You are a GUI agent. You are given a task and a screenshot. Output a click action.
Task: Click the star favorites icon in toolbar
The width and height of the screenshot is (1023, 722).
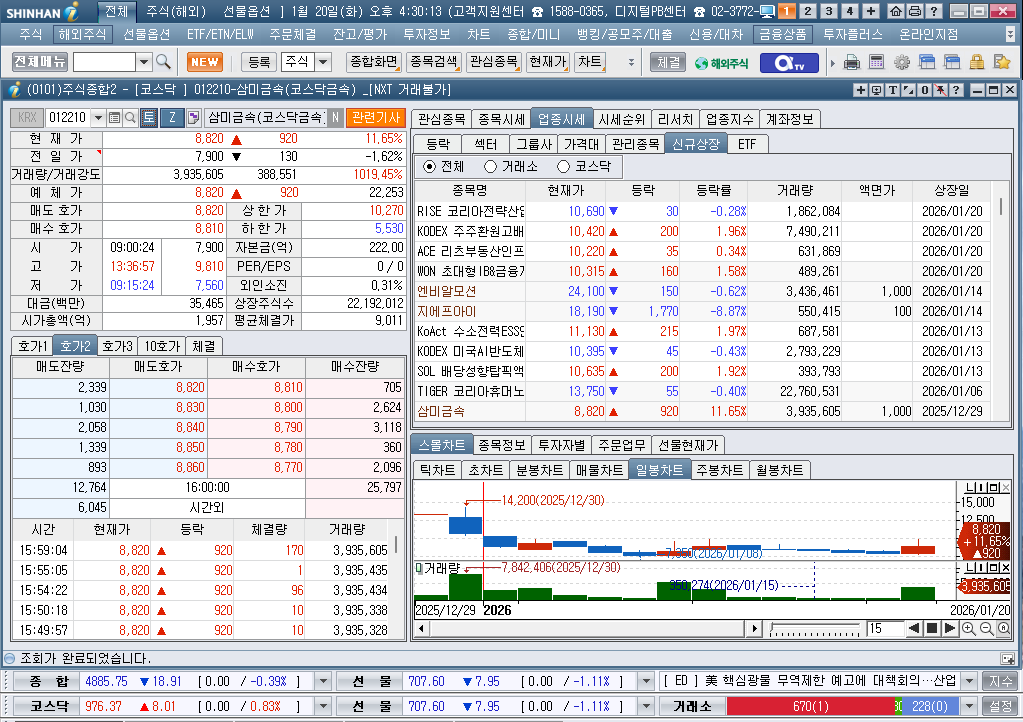[x=1001, y=63]
